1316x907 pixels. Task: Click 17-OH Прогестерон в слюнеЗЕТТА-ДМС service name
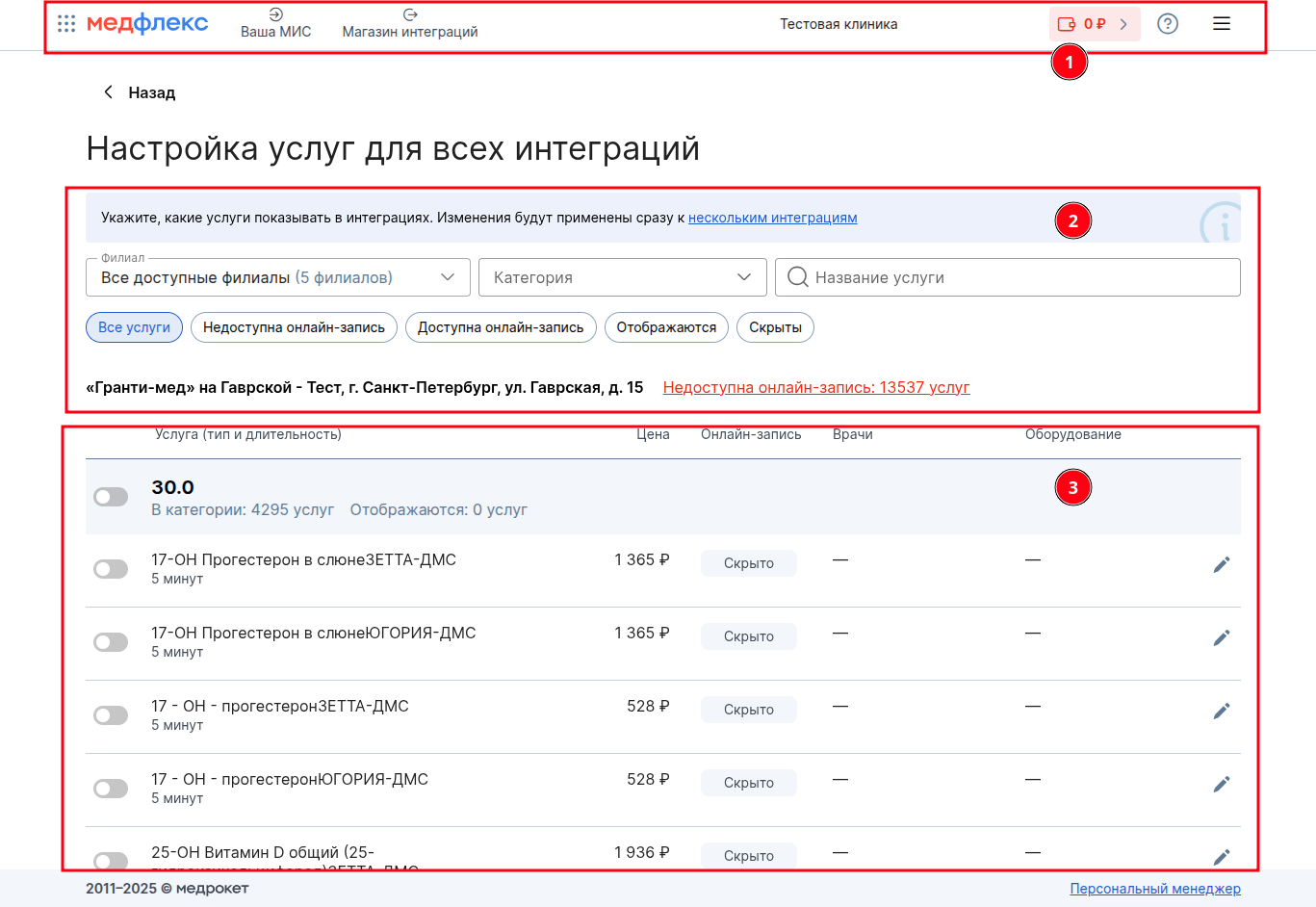[304, 559]
